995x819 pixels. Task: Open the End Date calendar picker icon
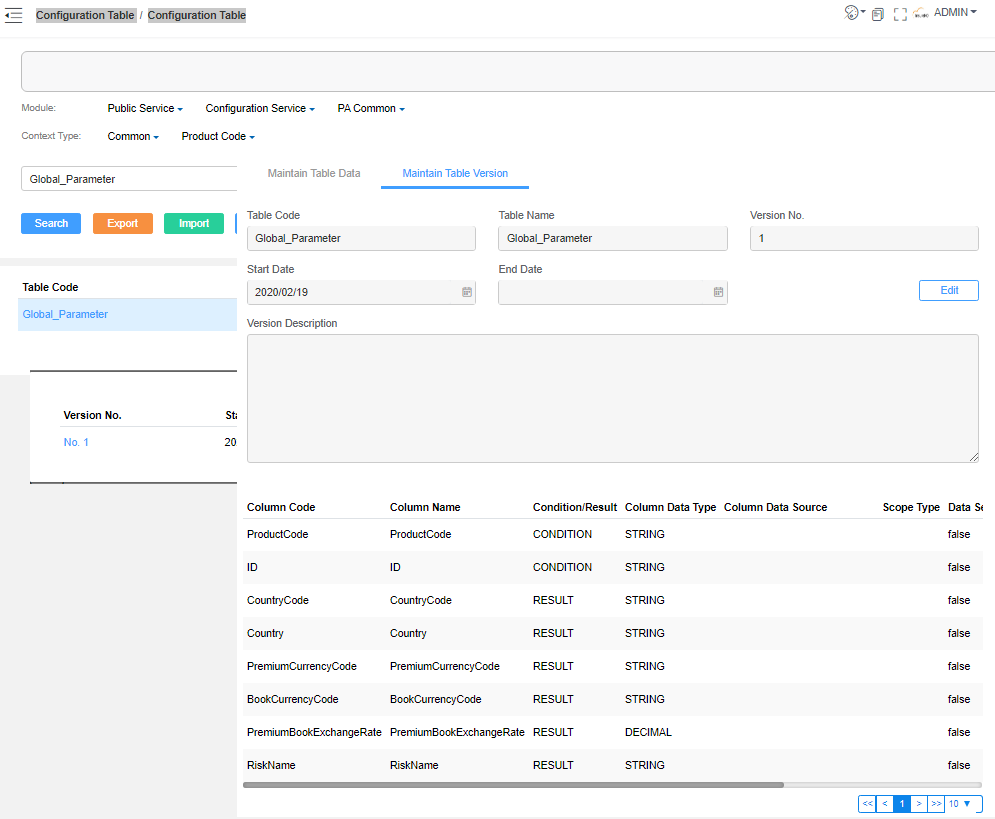[x=718, y=292]
